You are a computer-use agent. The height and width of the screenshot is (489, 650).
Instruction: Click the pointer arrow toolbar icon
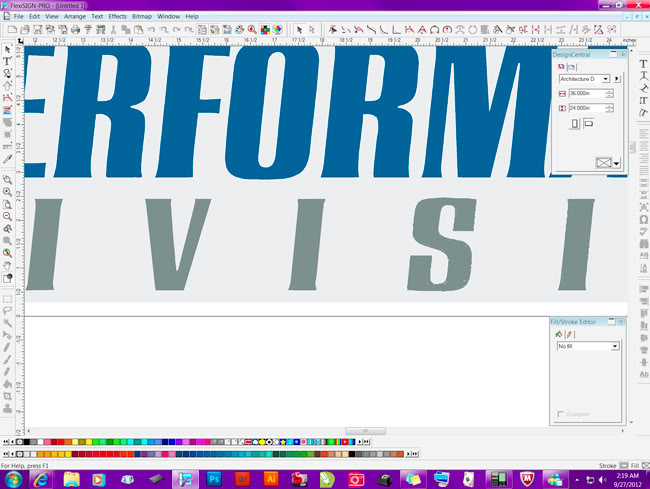click(x=299, y=29)
